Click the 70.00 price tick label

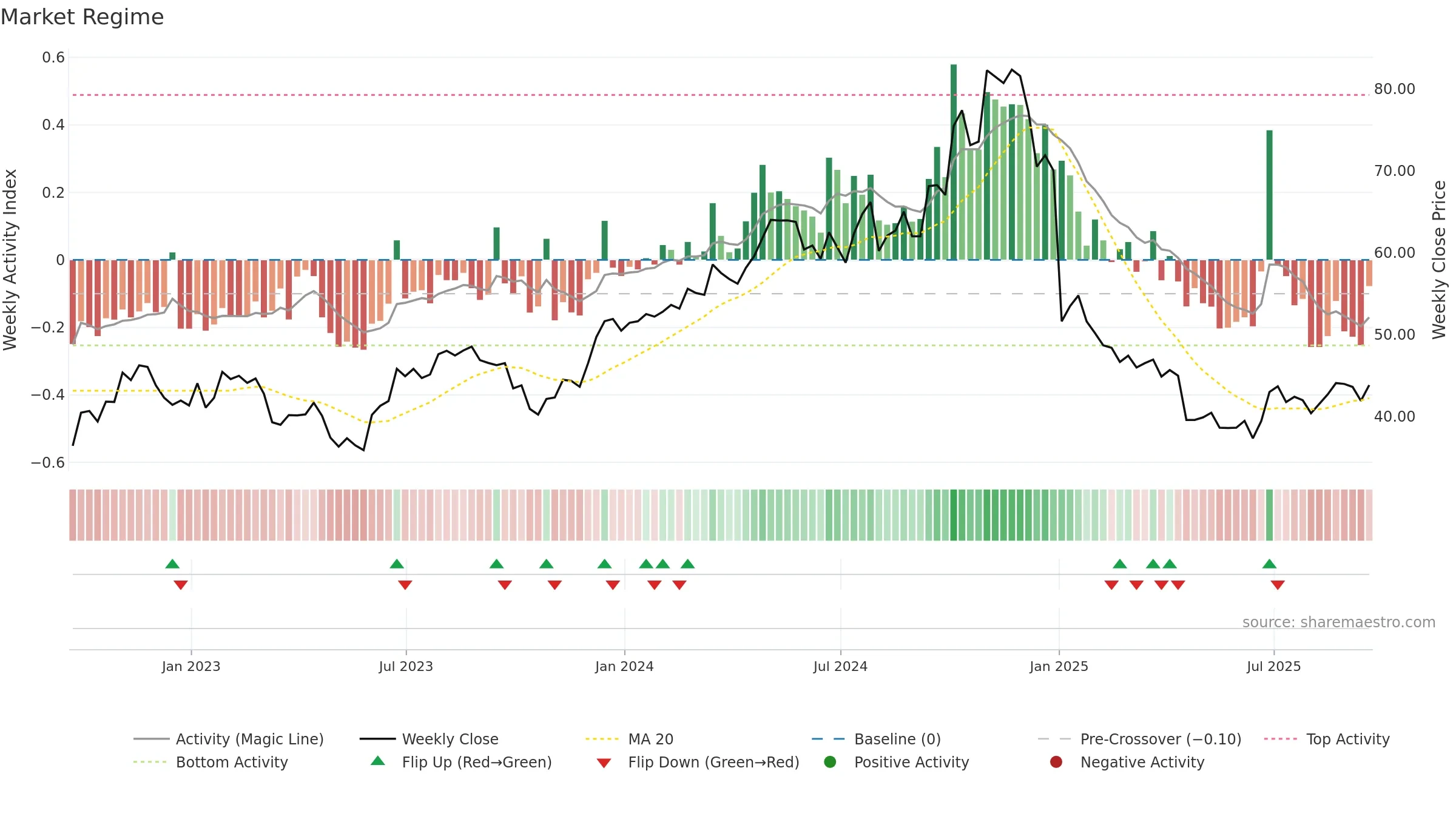1395,171
